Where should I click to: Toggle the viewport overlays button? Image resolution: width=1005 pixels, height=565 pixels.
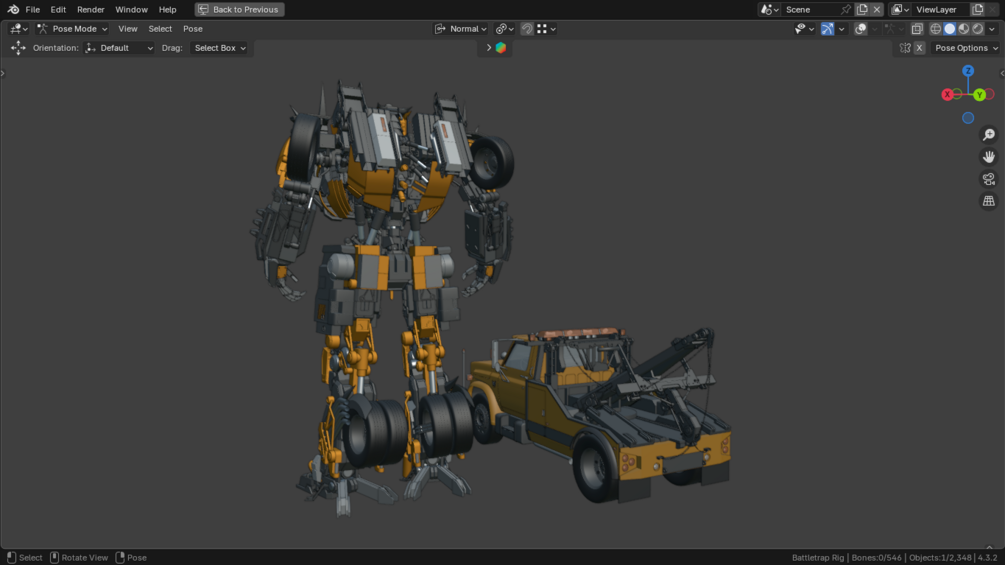[x=861, y=29]
